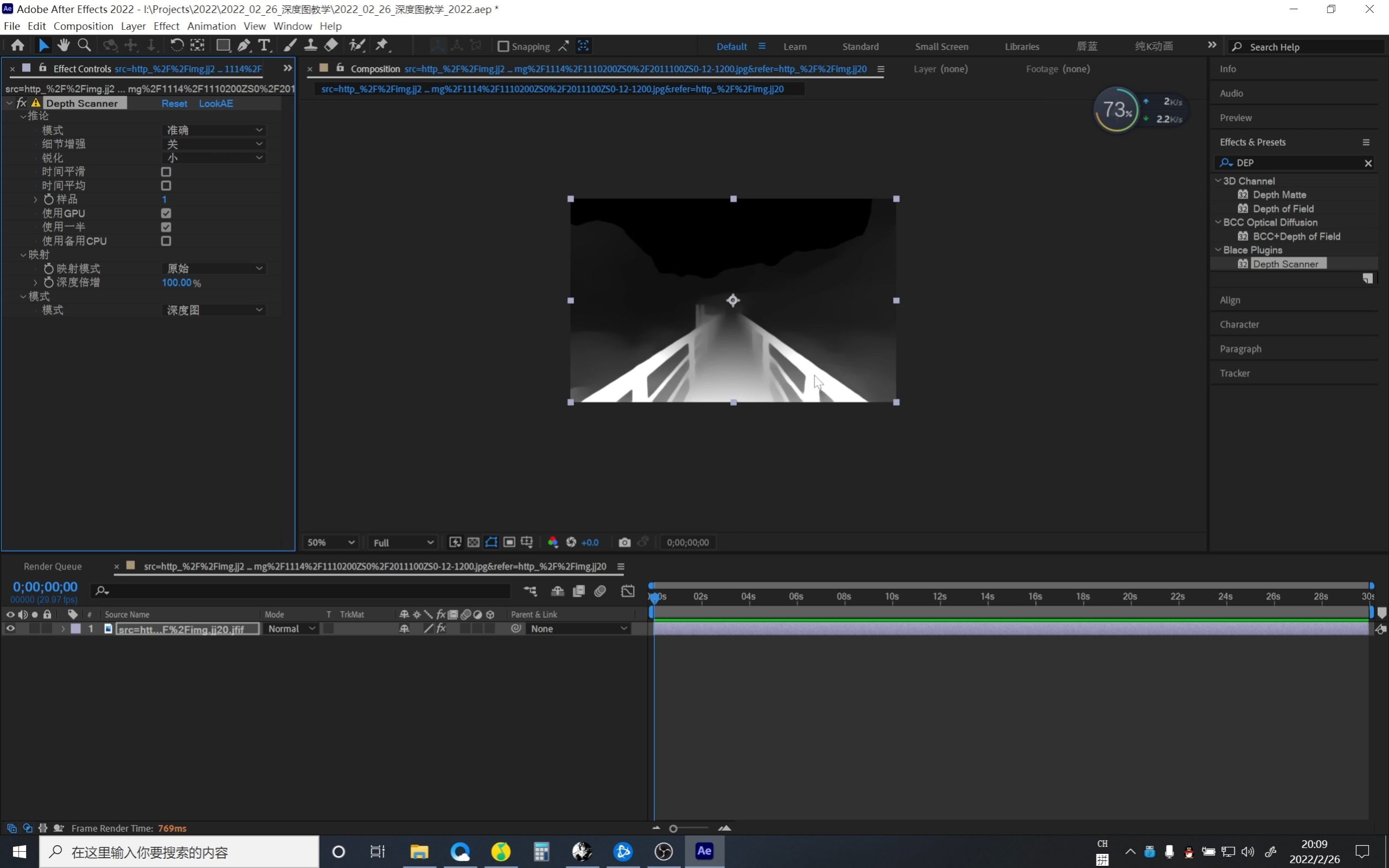Collapse the 映射 parameter group
1389x868 pixels.
point(23,254)
